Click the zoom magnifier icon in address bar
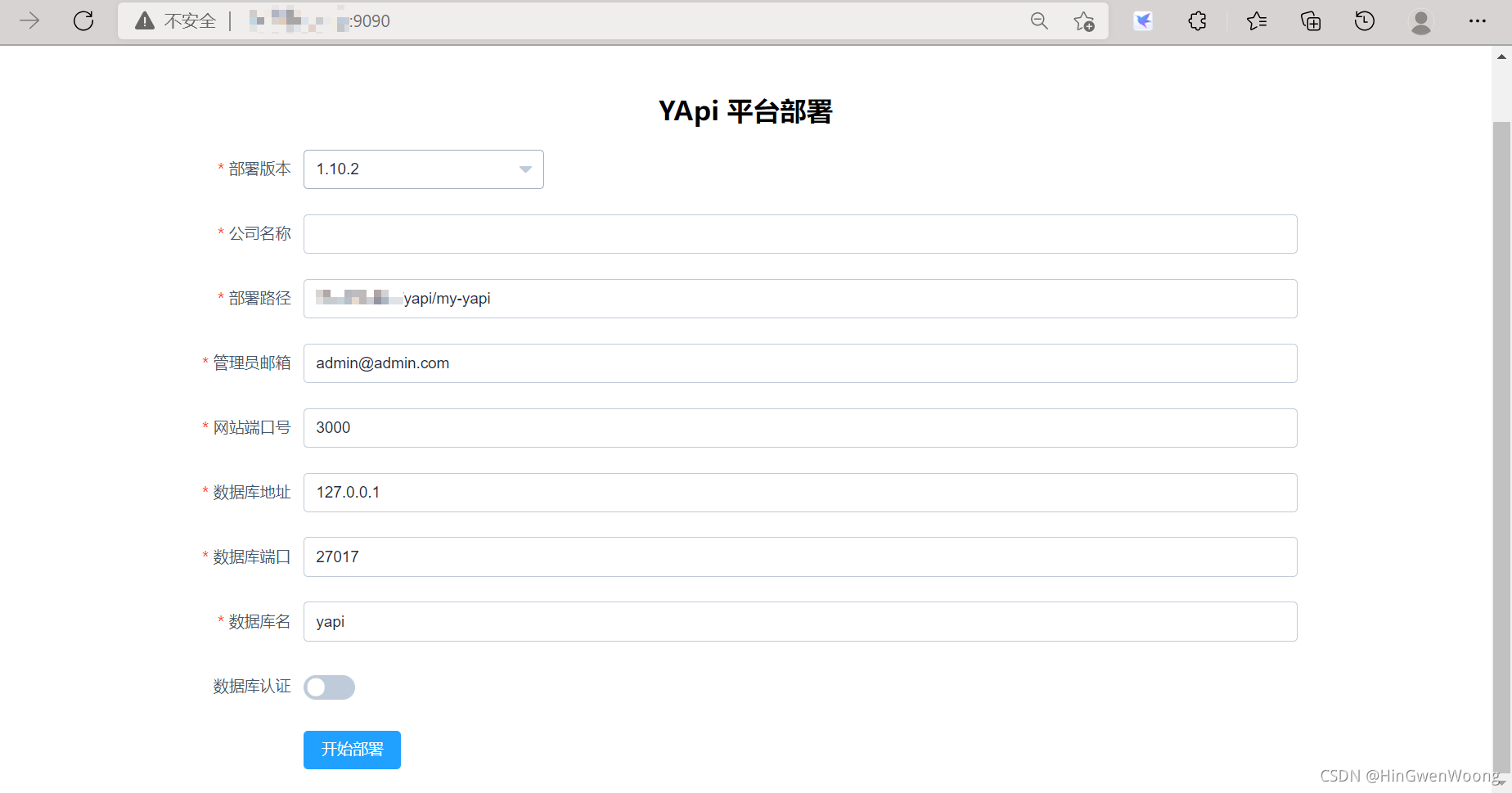This screenshot has width=1512, height=793. tap(1039, 21)
